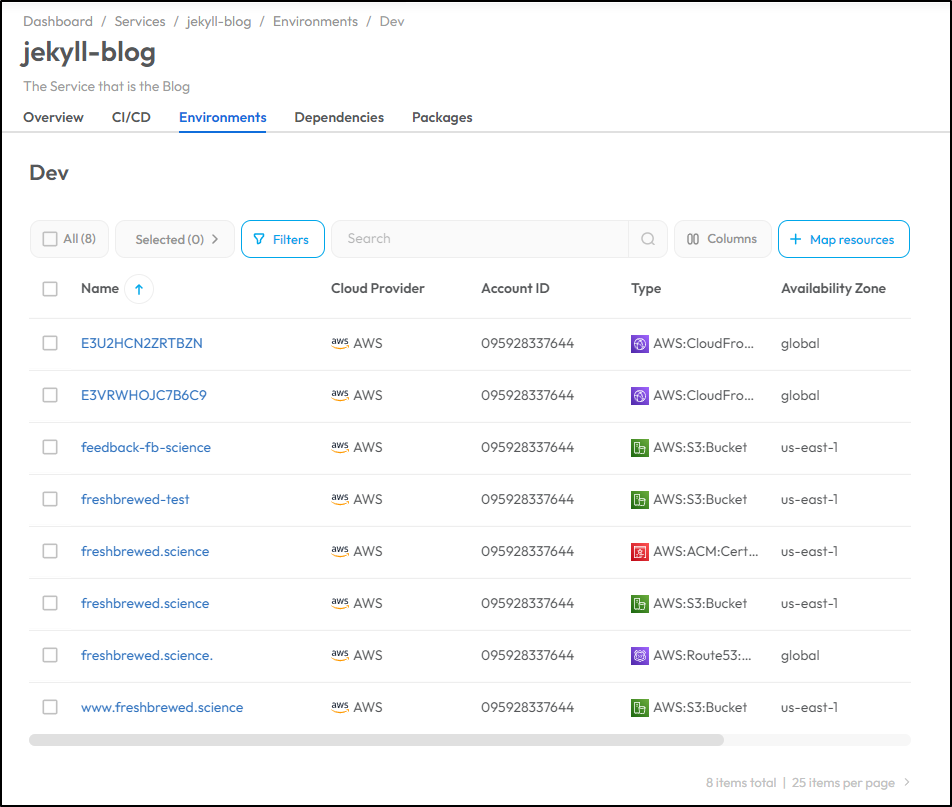Open the Filters button
The height and width of the screenshot is (807, 952).
point(283,239)
